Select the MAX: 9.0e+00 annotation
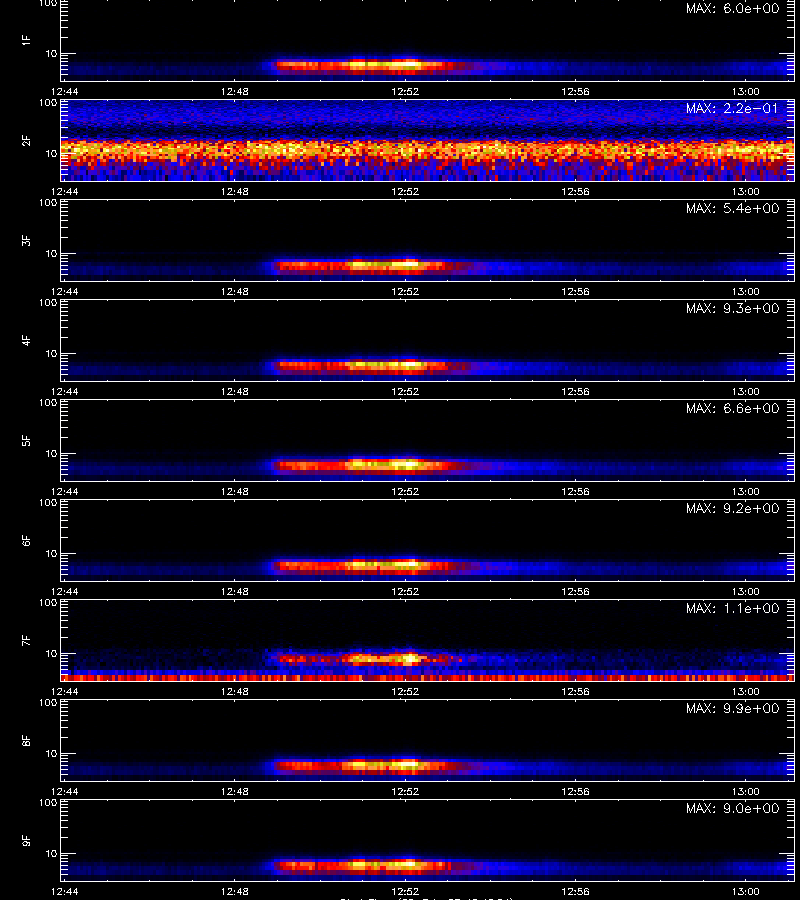This screenshot has width=800, height=900. click(x=732, y=808)
